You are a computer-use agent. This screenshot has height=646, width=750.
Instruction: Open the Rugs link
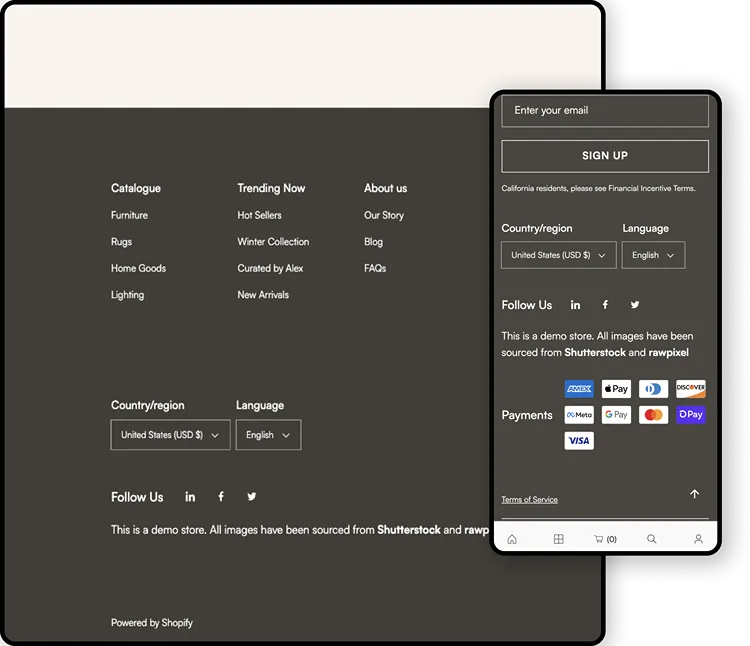(121, 242)
